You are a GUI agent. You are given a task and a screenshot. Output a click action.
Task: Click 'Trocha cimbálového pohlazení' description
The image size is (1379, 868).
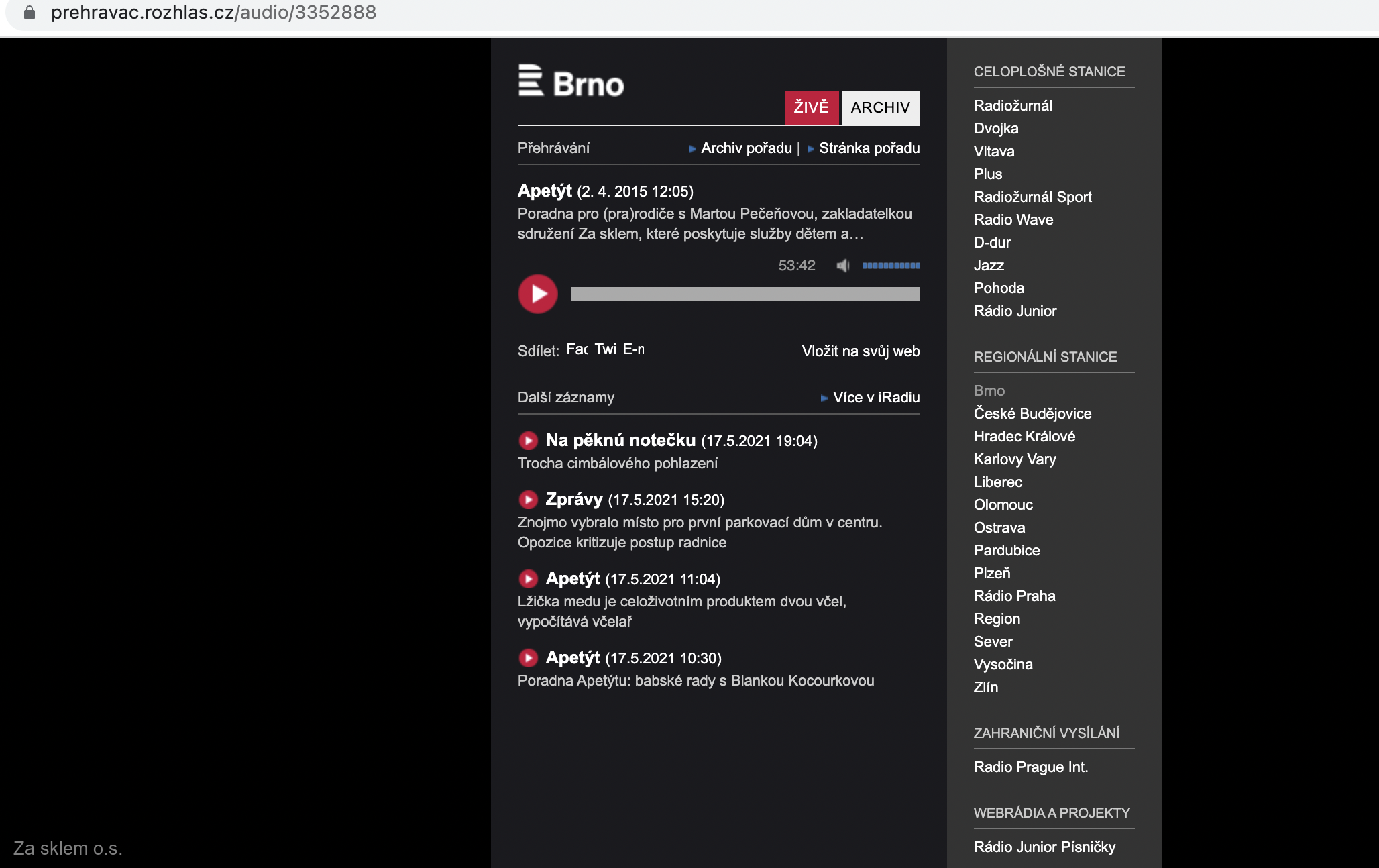click(x=618, y=464)
